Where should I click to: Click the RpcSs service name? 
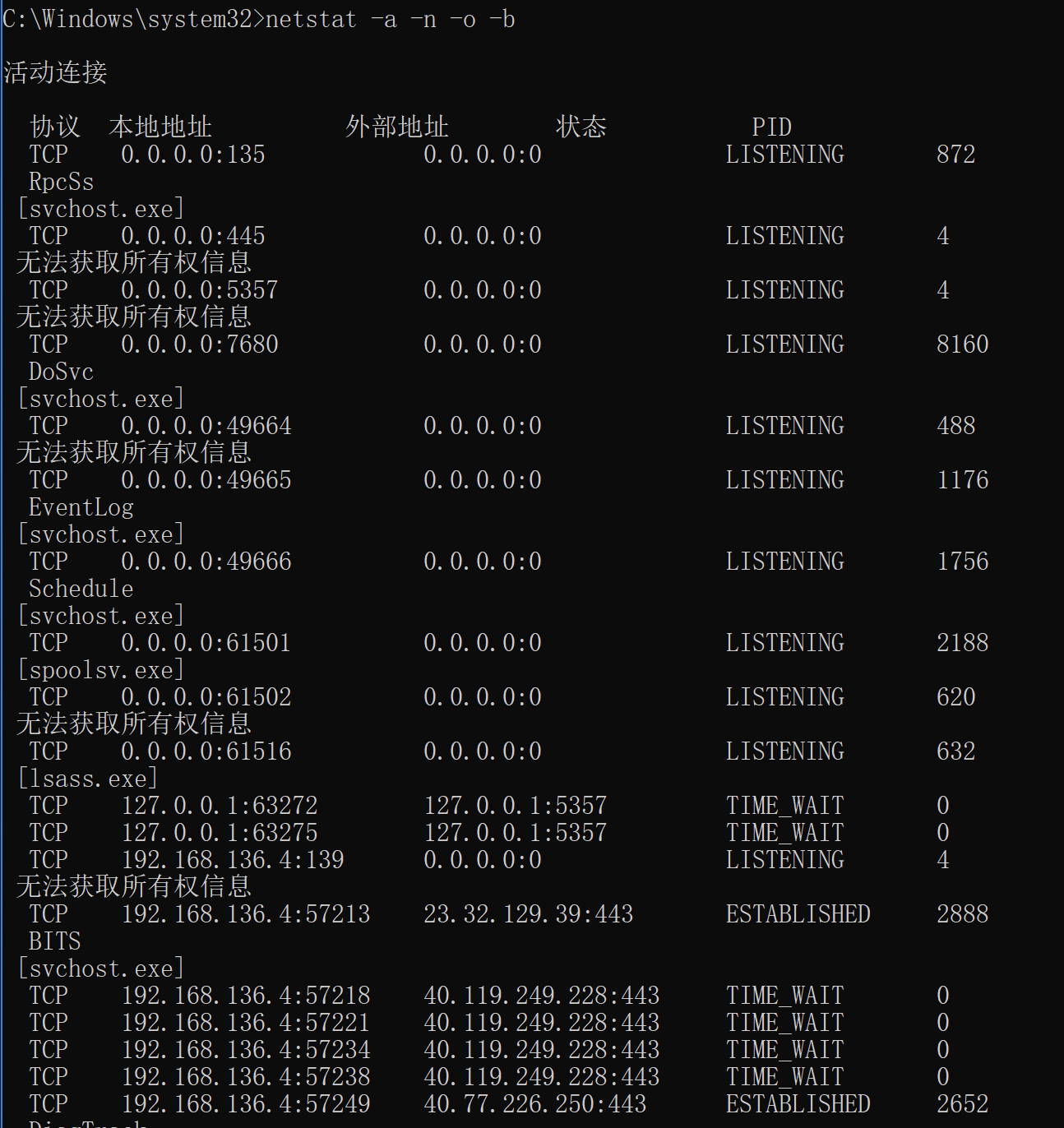tap(61, 182)
